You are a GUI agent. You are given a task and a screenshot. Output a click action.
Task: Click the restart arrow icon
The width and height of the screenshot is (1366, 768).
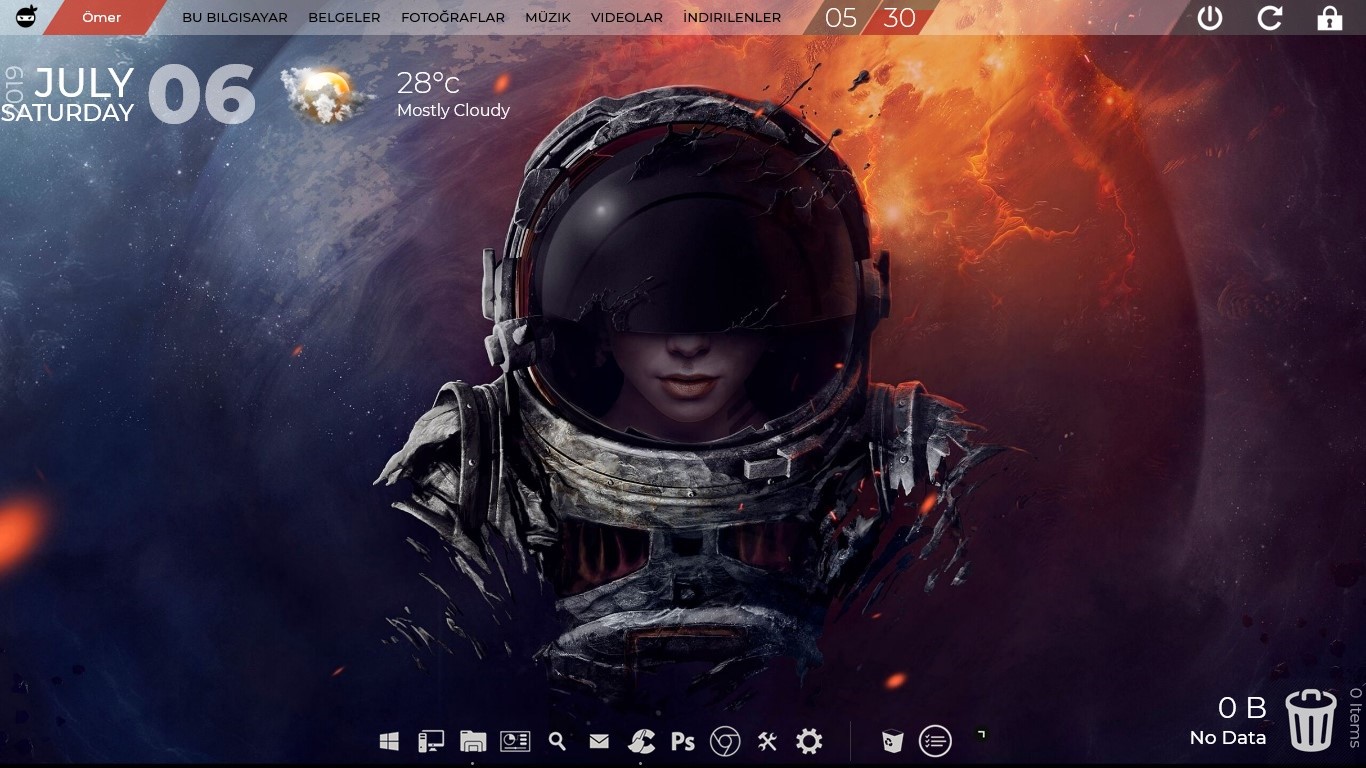click(x=1270, y=18)
